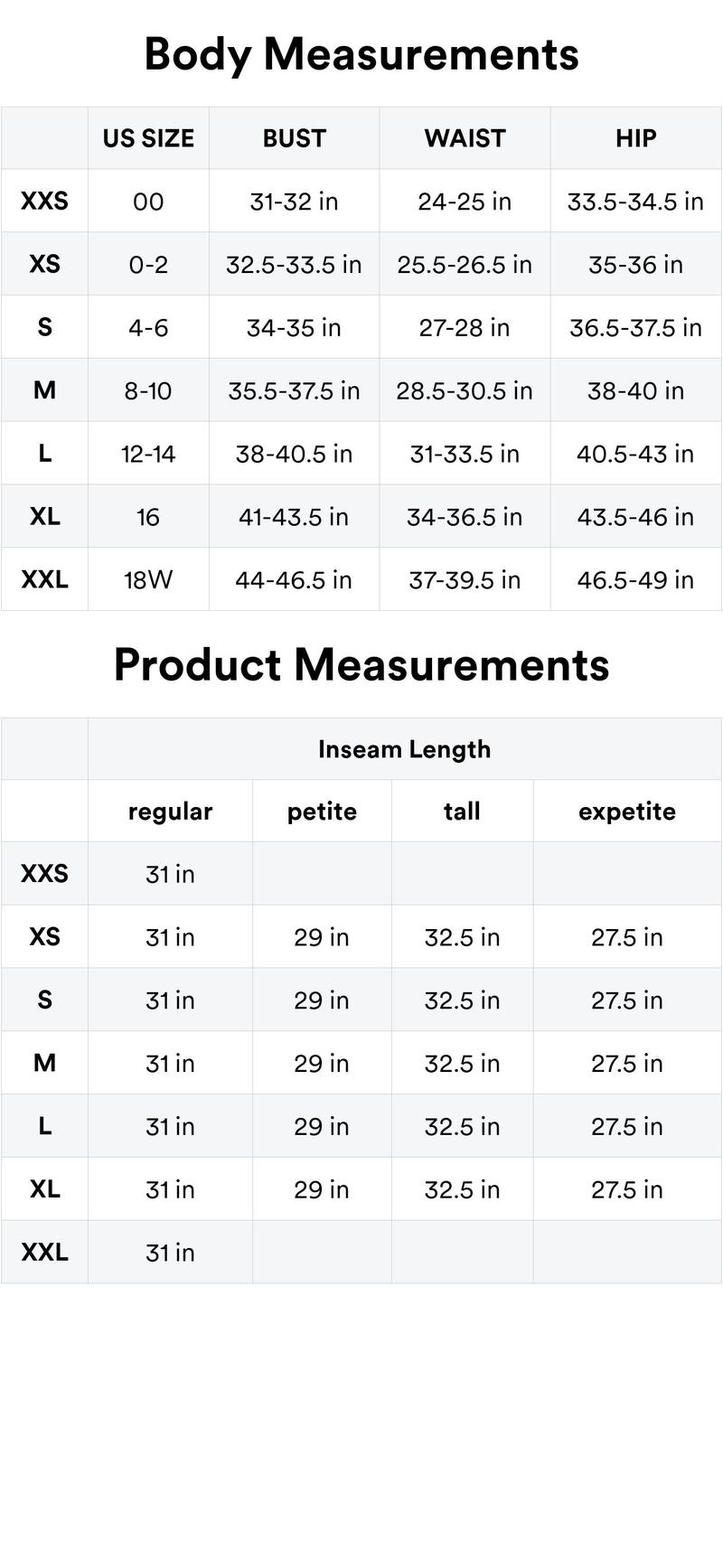Click the Body Measurements heading

click(361, 54)
